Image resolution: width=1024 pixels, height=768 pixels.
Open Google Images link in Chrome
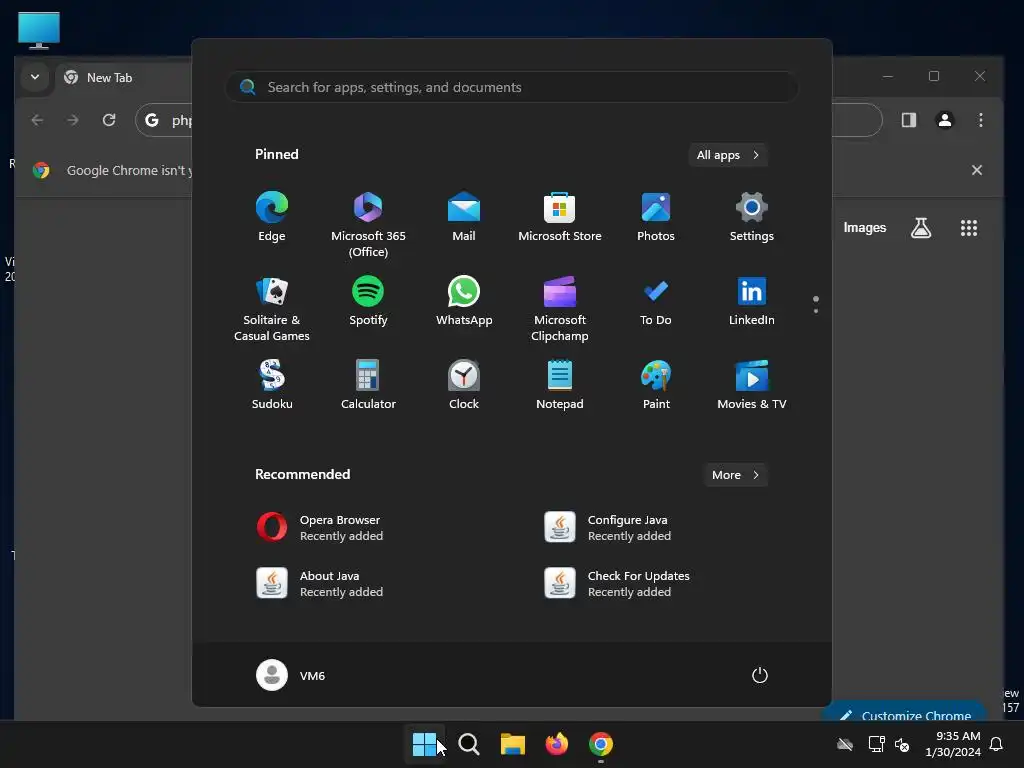pos(864,227)
